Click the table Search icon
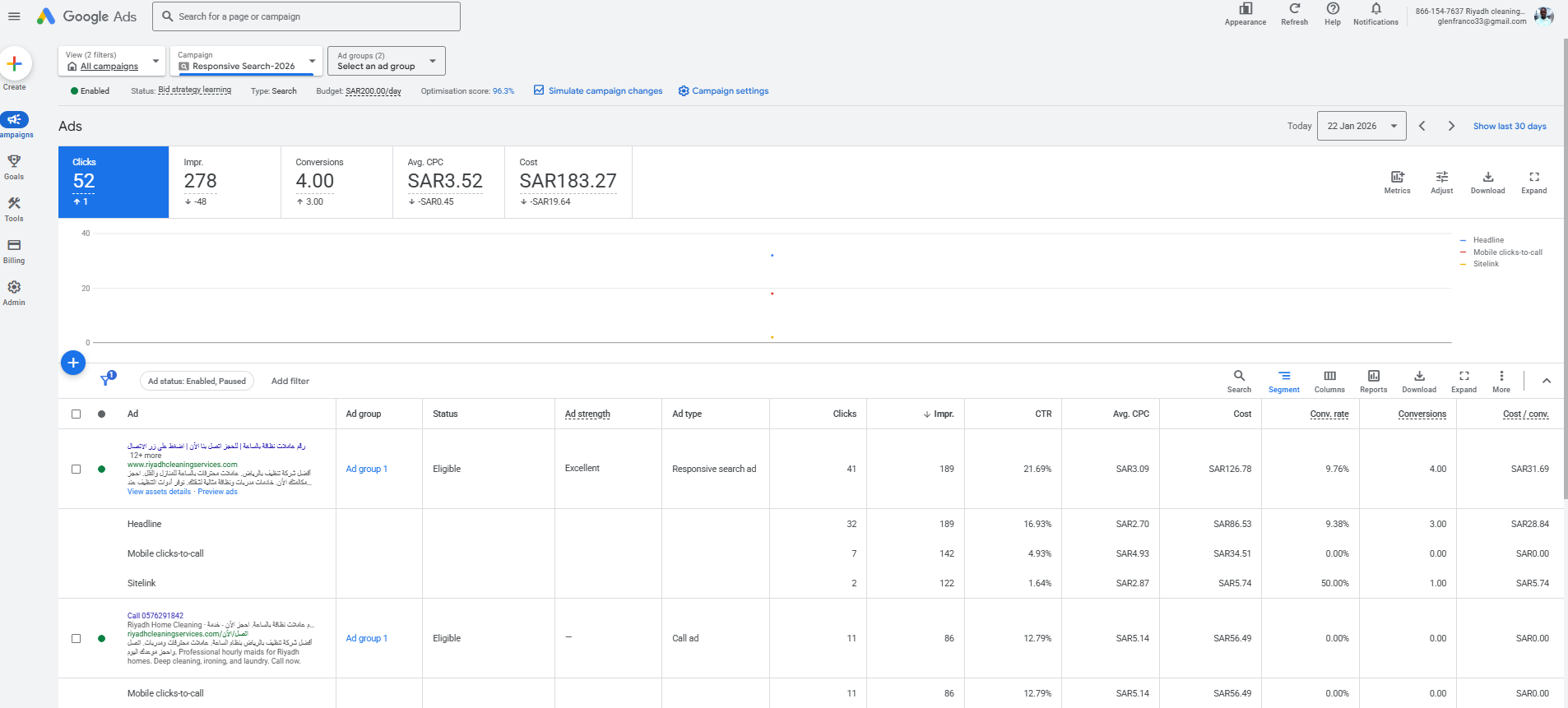 click(x=1239, y=381)
